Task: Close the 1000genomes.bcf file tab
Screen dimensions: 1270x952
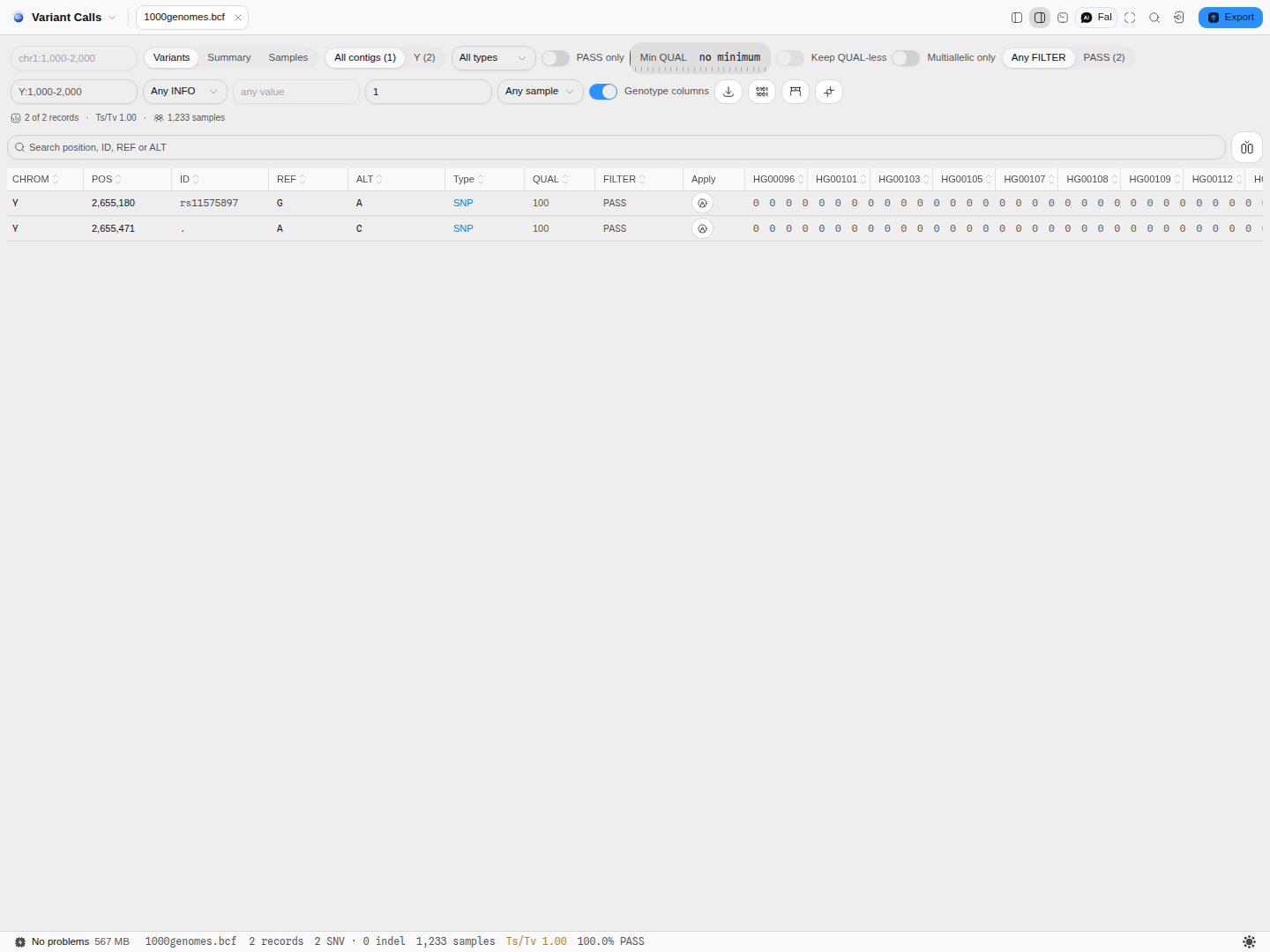Action: pos(238,18)
